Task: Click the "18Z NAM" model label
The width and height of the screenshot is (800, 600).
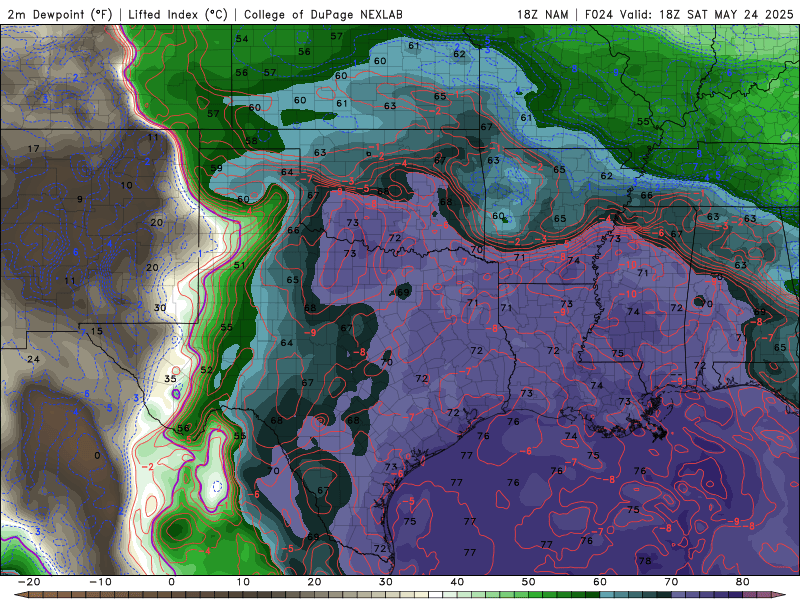Action: 542,14
